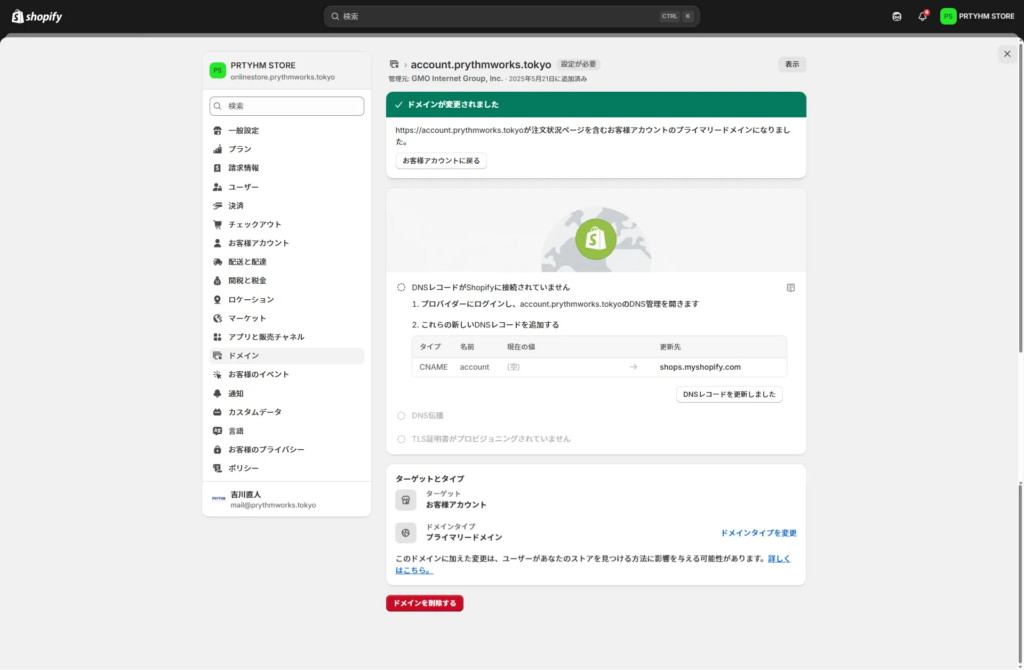Open the 一般設定 menu item

coord(287,131)
